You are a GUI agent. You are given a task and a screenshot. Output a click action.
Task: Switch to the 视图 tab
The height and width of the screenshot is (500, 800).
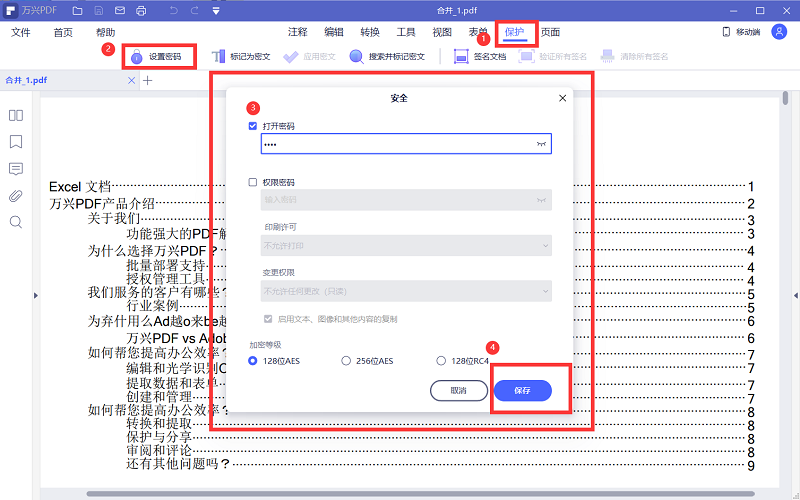click(x=442, y=32)
